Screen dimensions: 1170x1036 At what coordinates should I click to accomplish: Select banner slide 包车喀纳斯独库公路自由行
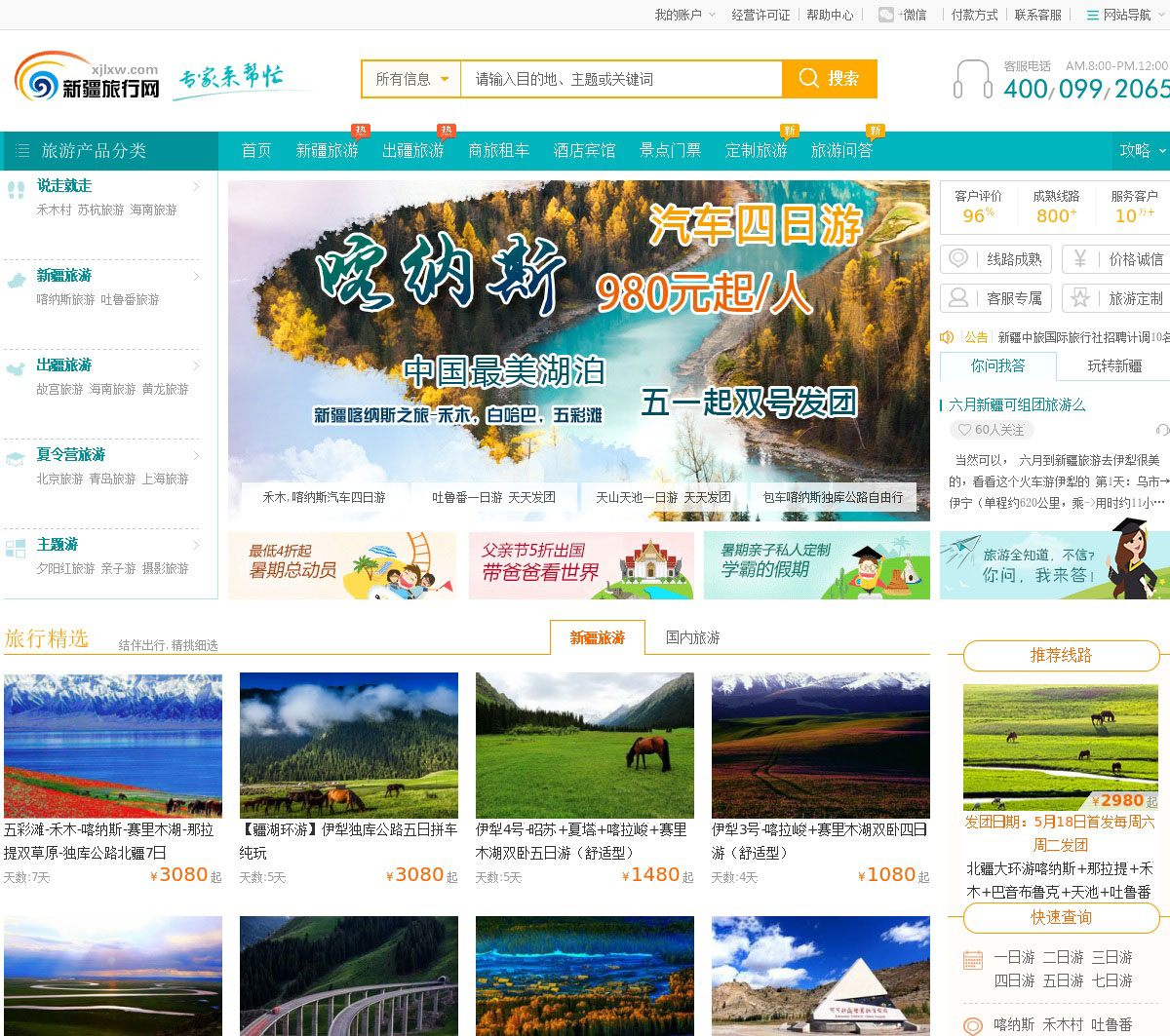pos(833,497)
